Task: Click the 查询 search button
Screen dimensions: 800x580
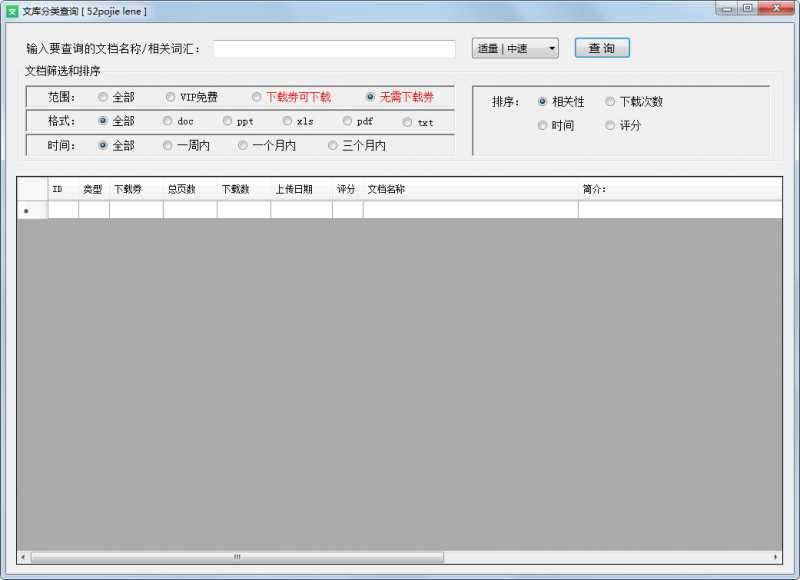Action: (x=601, y=47)
